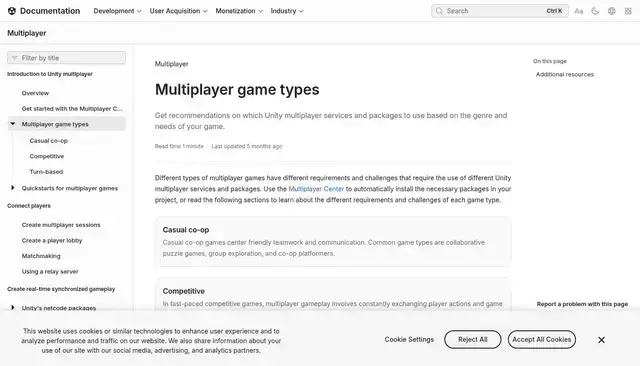Open the Casual co-op card
Screen dimensions: 640x366
(333, 242)
